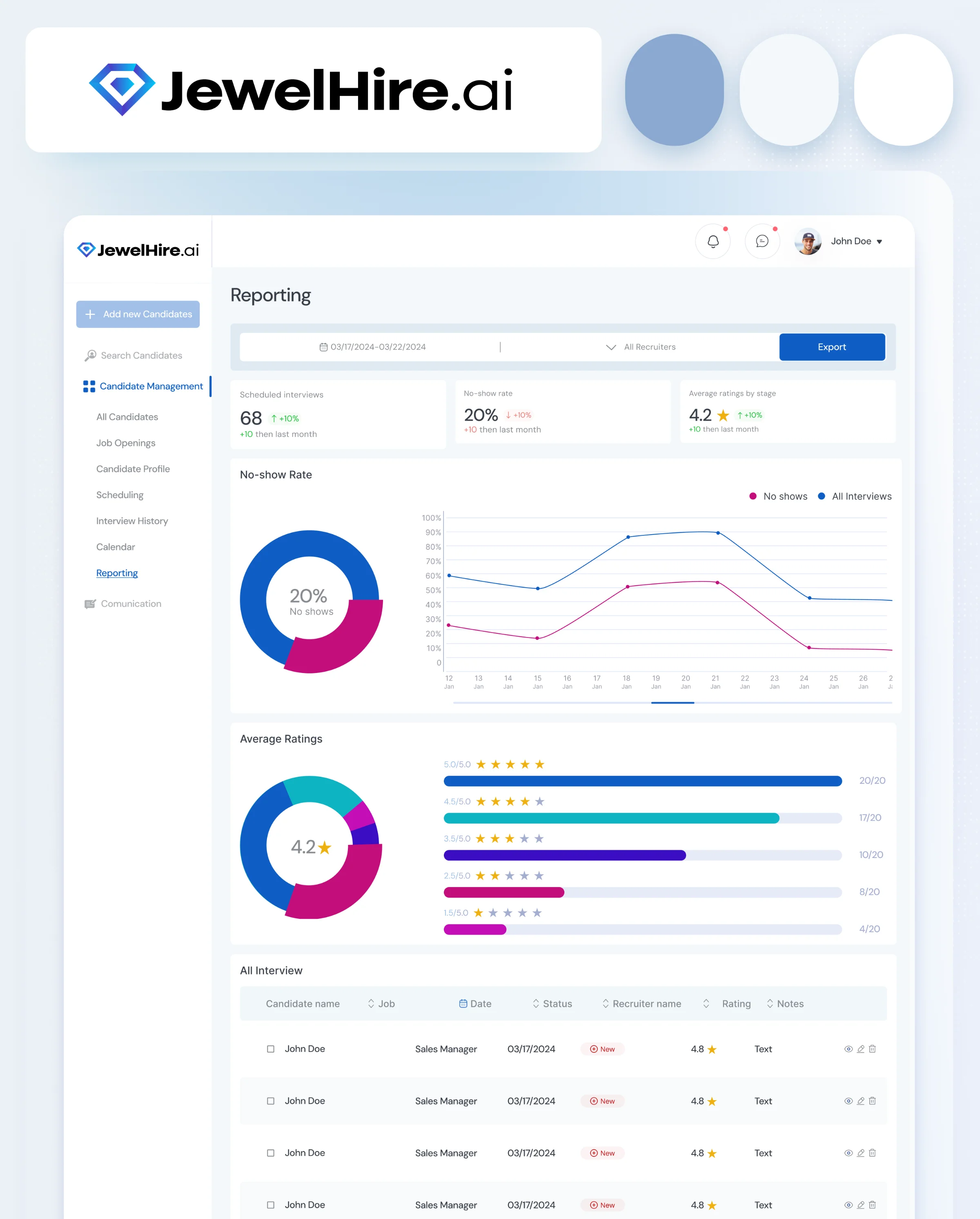Select the 03/17/2024-03/22/2024 date range field
This screenshot has width=980, height=1219.
click(373, 347)
